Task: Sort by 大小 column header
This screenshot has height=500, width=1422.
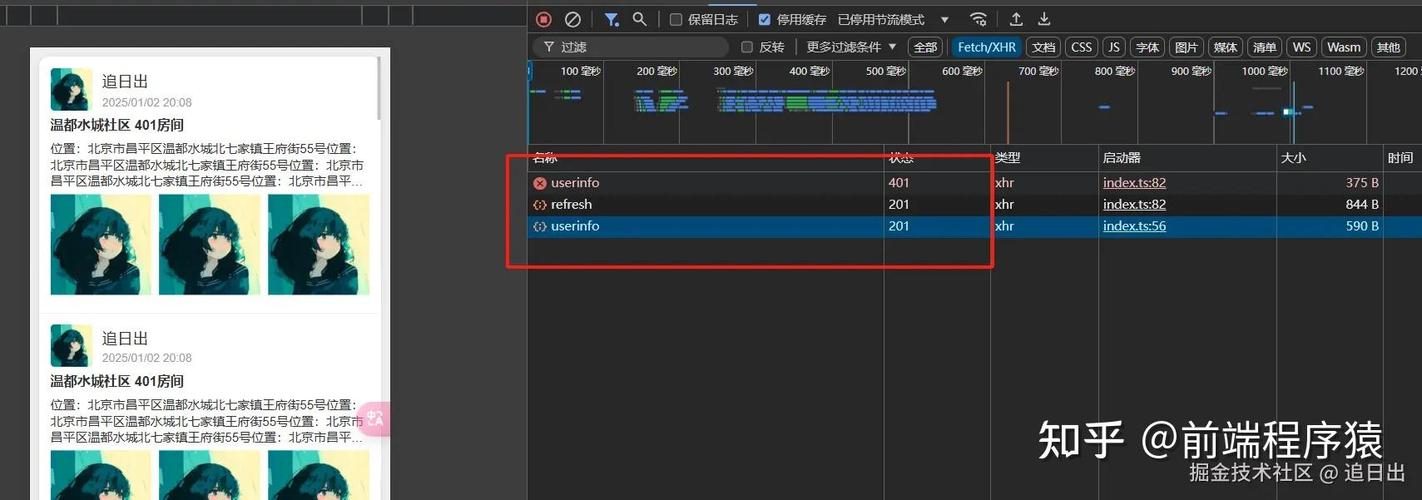Action: (x=1330, y=158)
